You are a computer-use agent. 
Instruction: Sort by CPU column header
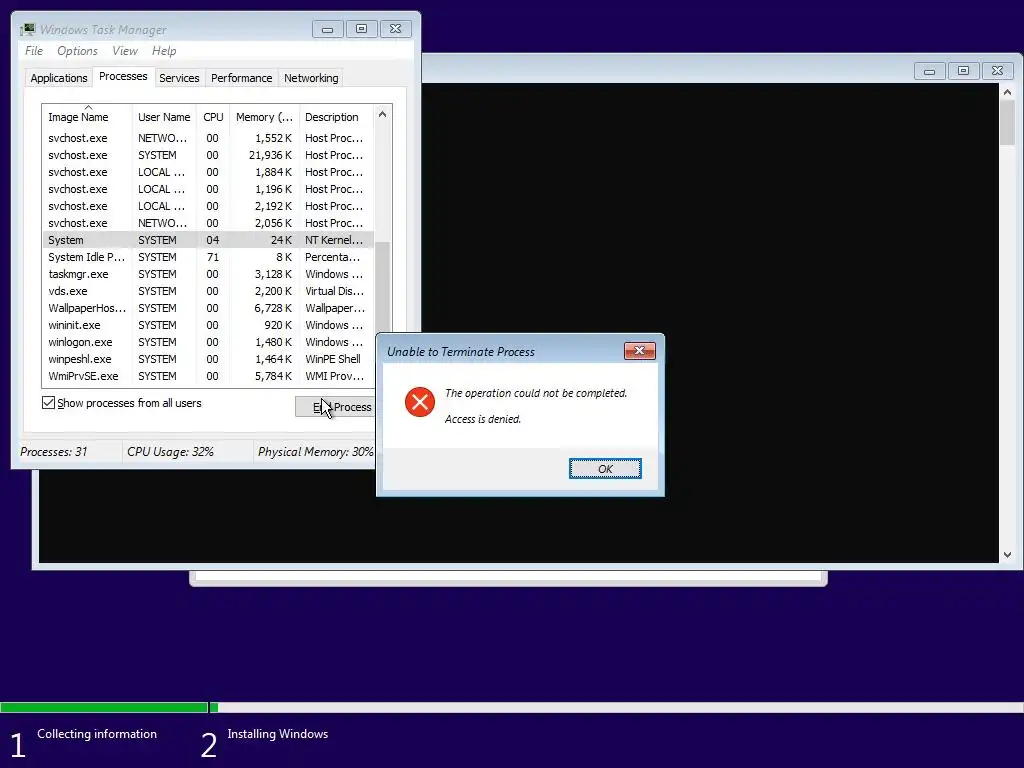[x=213, y=117]
